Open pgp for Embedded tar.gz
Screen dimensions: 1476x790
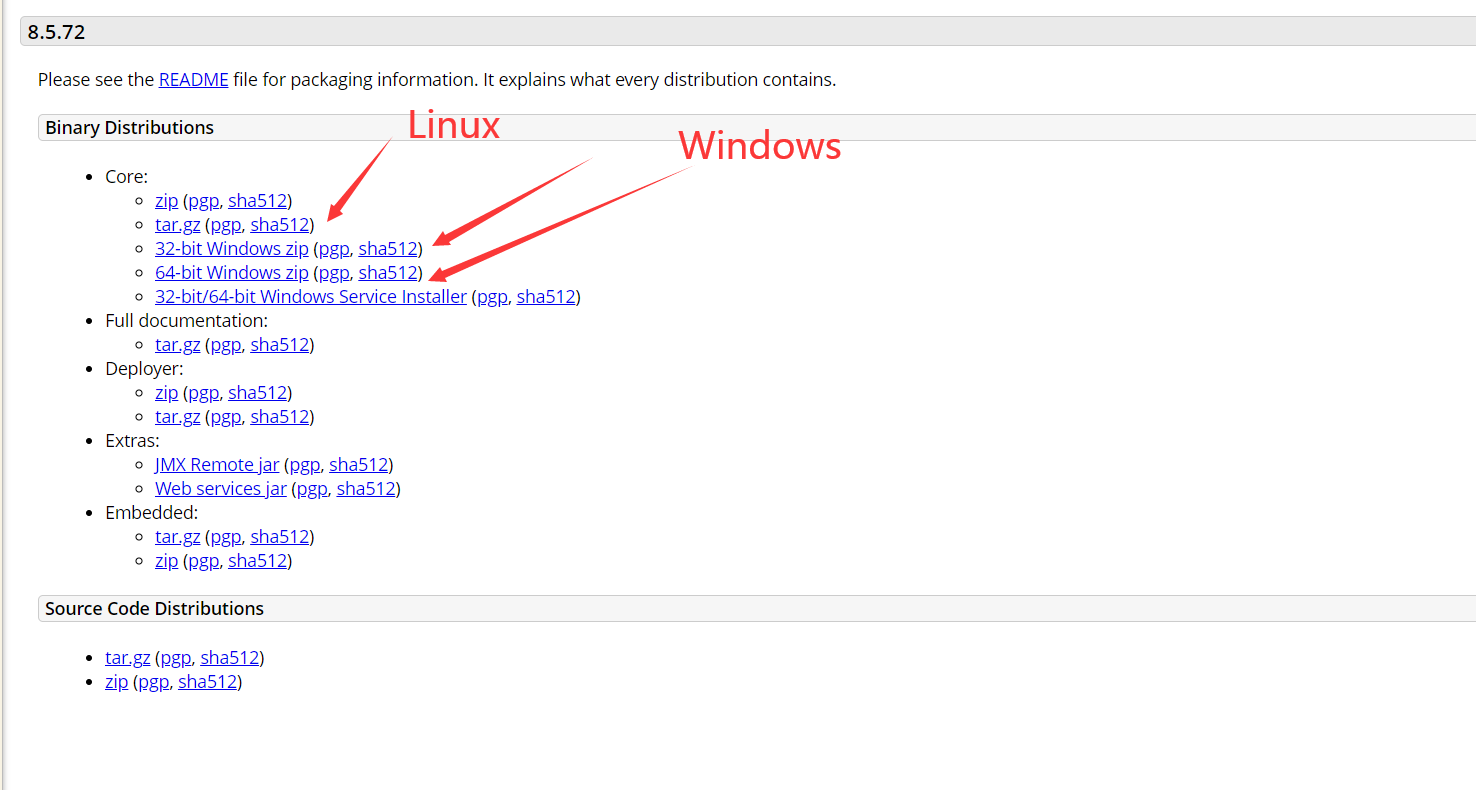225,537
